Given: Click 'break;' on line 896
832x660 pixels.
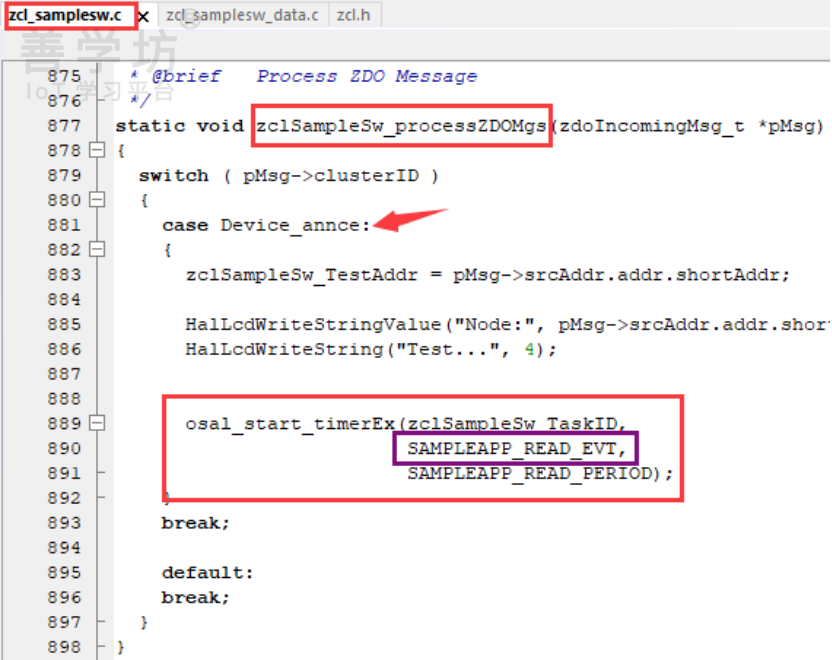Looking at the screenshot, I should tap(195, 597).
